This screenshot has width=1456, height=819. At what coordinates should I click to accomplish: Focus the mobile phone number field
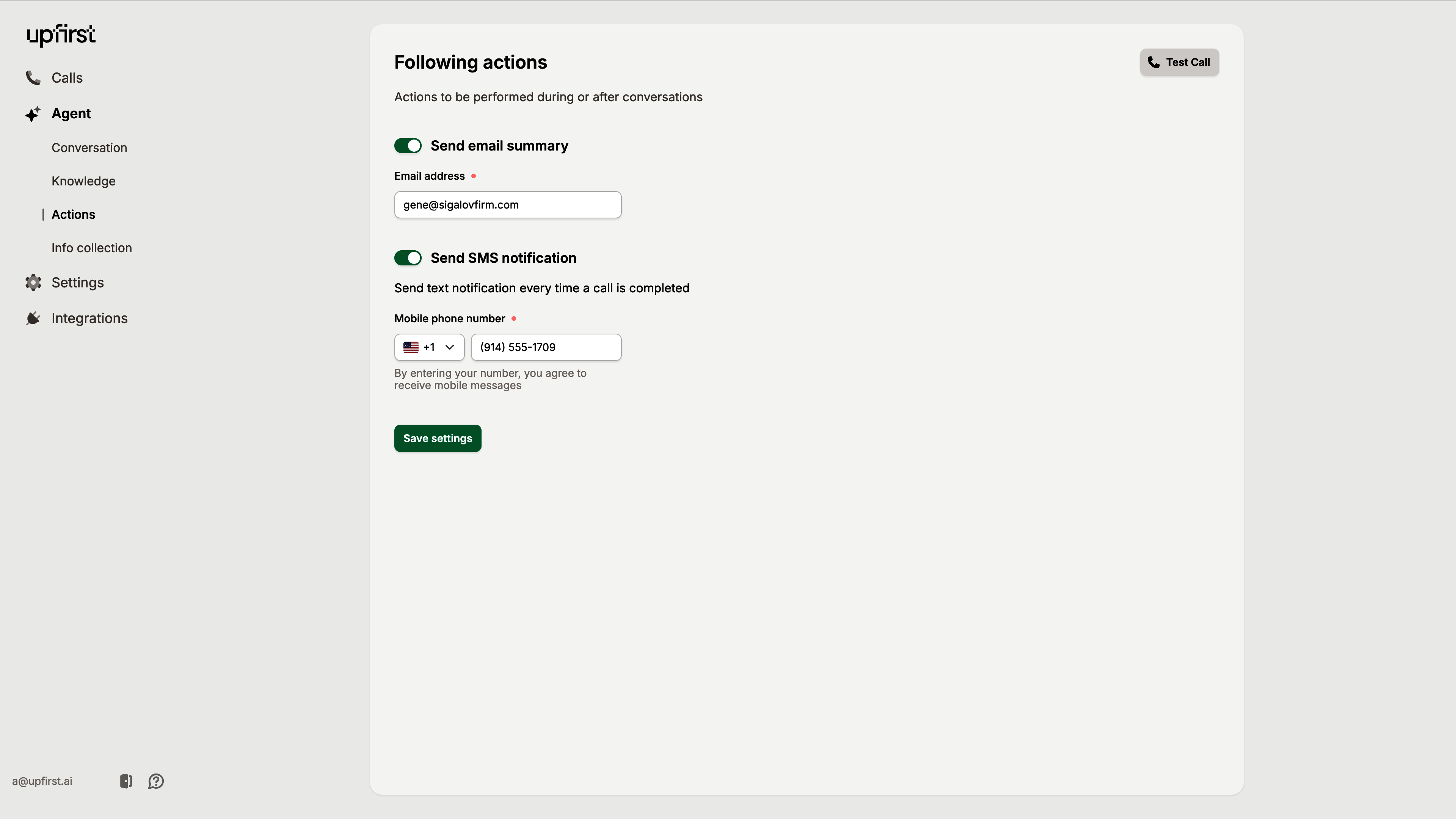pyautogui.click(x=546, y=347)
